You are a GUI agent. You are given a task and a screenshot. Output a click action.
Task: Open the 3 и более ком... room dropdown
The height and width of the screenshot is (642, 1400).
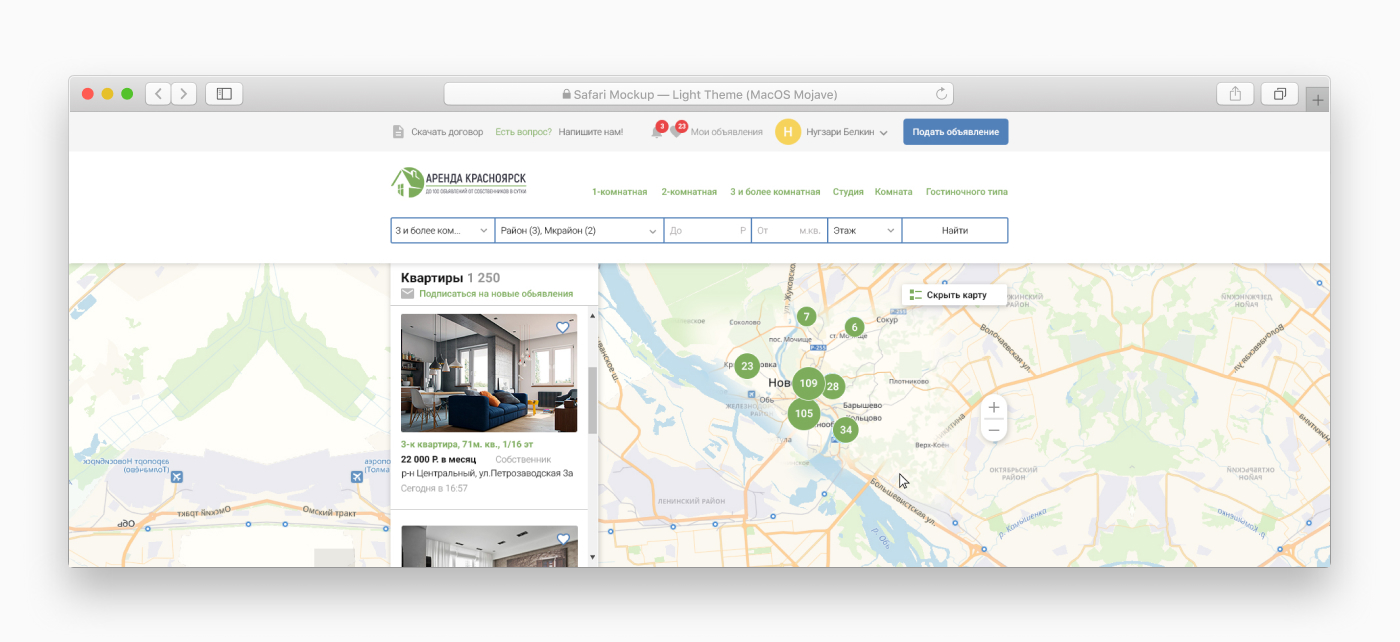(443, 230)
